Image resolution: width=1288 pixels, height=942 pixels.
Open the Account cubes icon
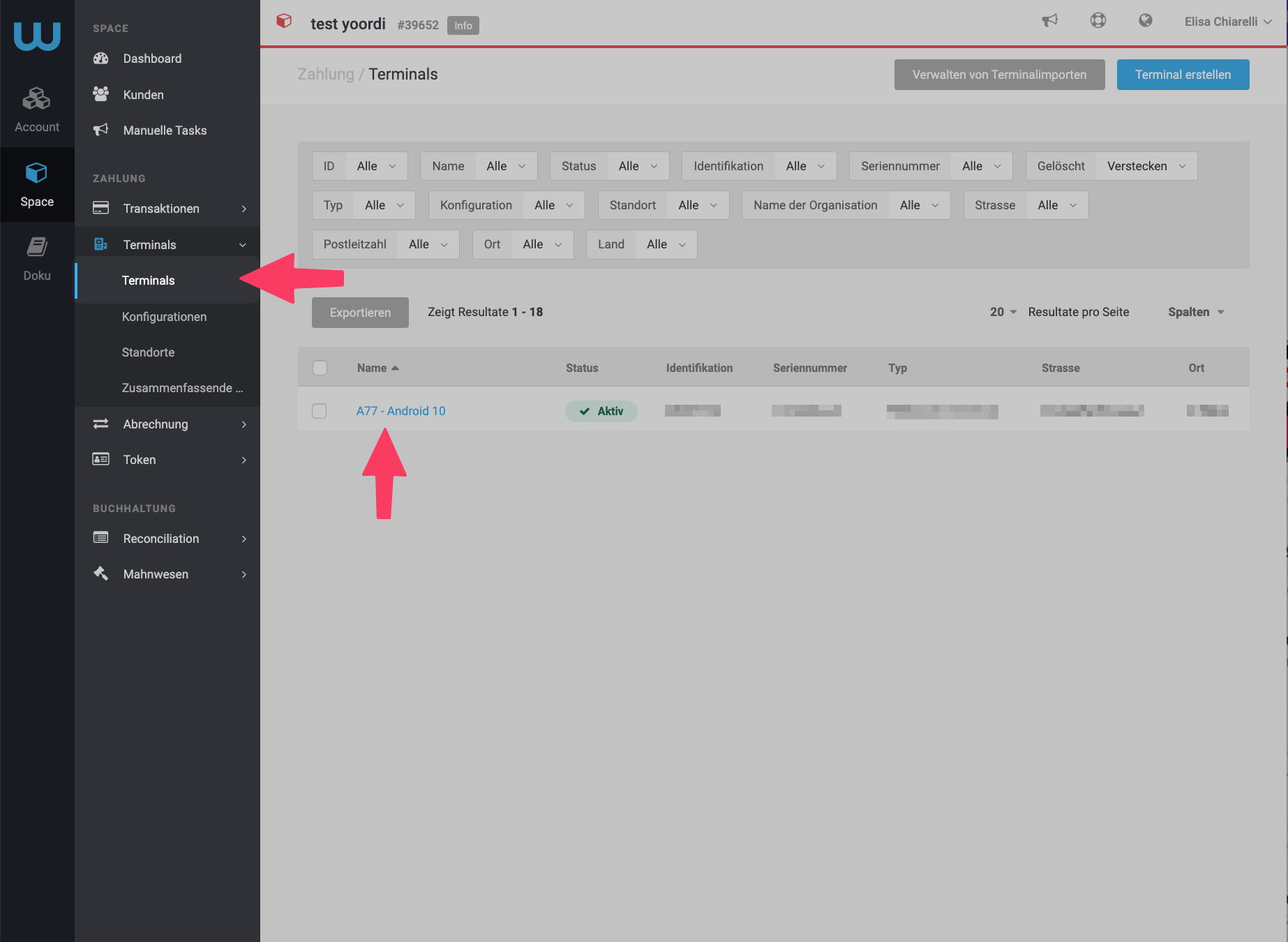(x=37, y=99)
